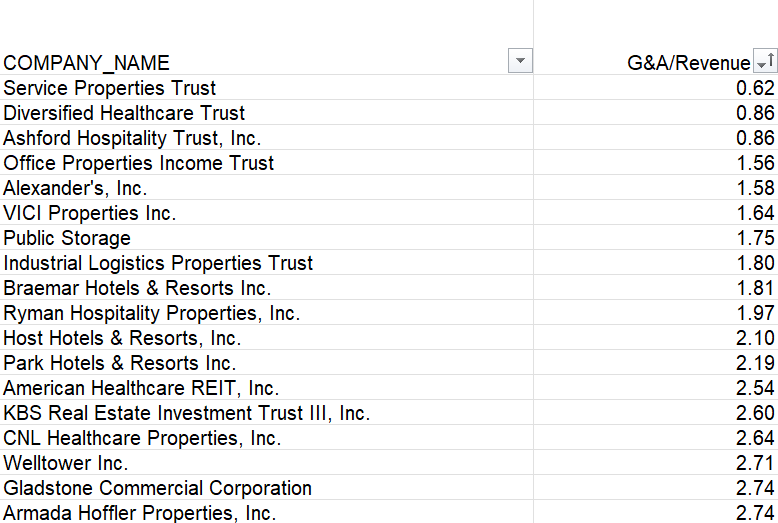Select the Host Hotels & Resorts cell
Image resolution: width=778 pixels, height=523 pixels.
122,338
